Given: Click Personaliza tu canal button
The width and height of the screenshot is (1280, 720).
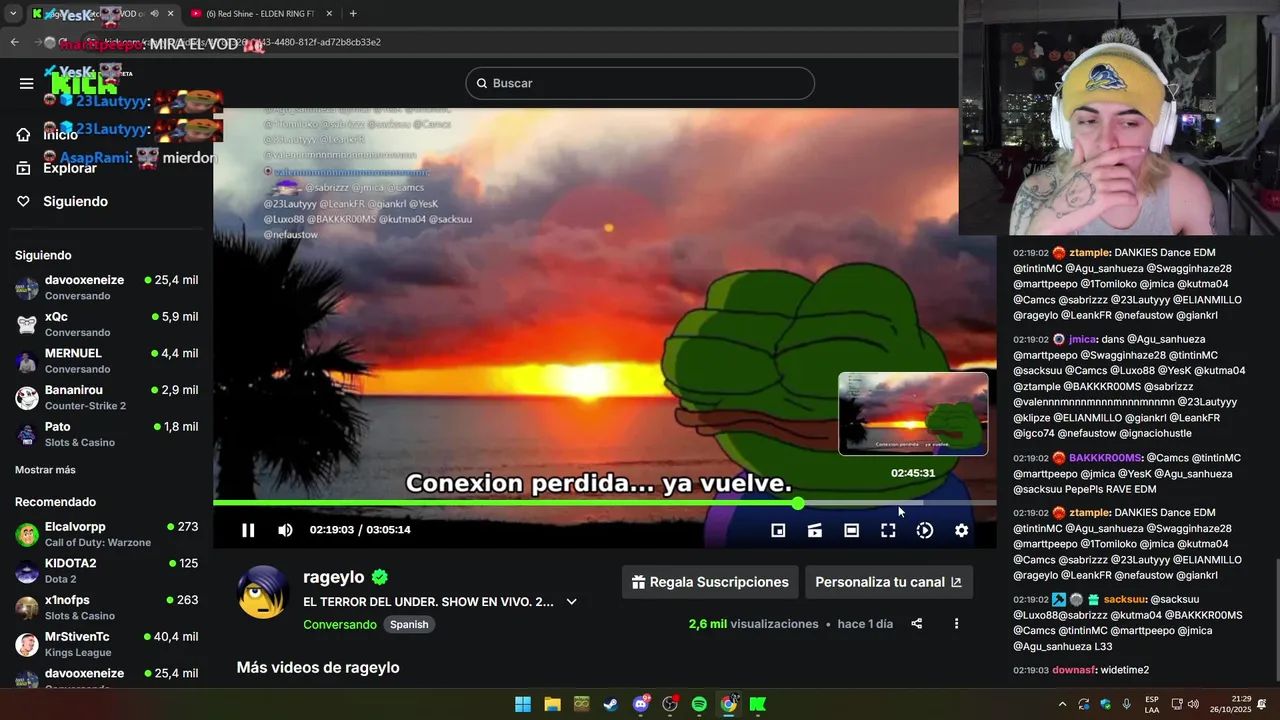Looking at the screenshot, I should [x=888, y=582].
